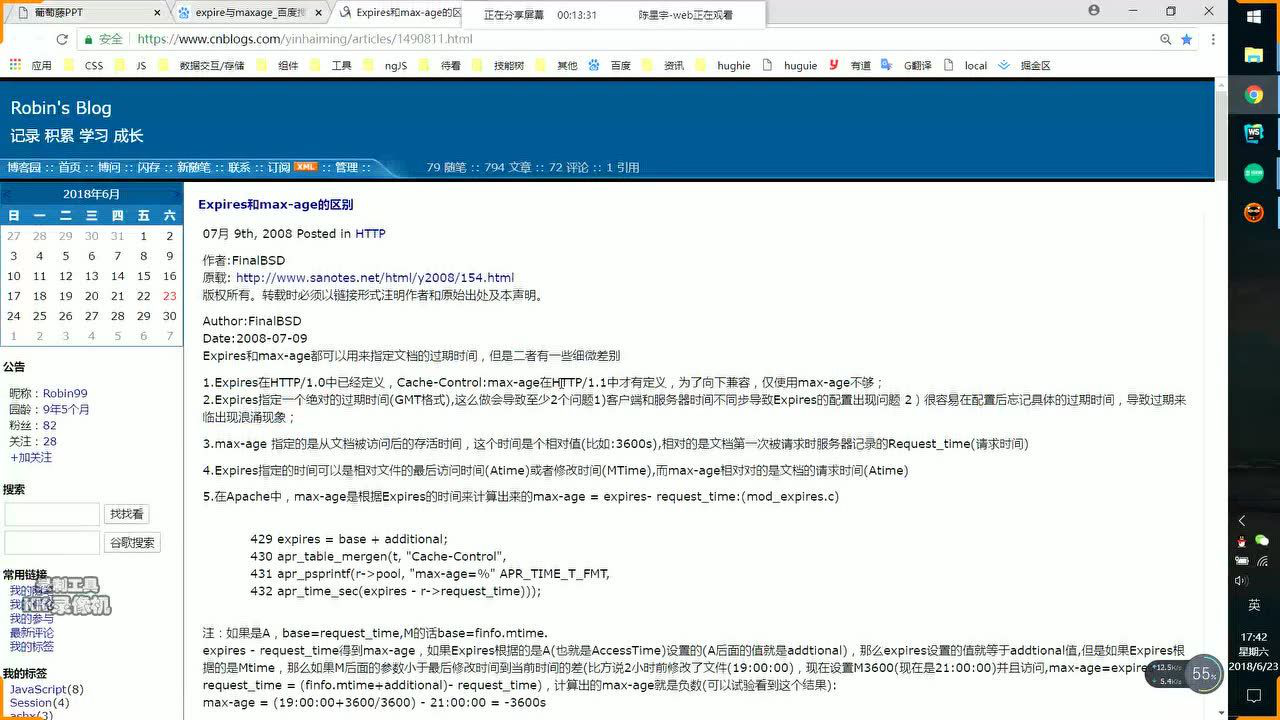Open the 百度 bookmark

click(610, 65)
